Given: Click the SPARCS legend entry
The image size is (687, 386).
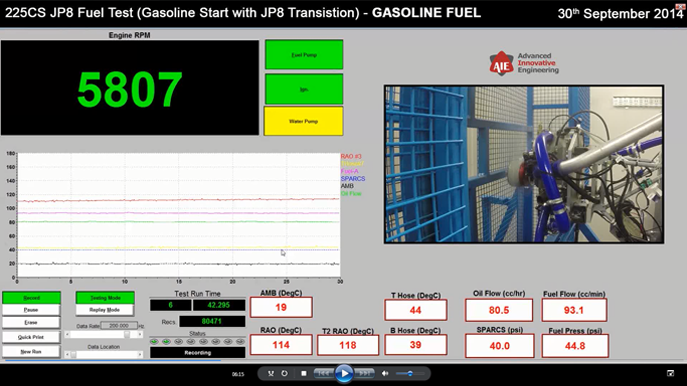Looking at the screenshot, I should tap(353, 179).
